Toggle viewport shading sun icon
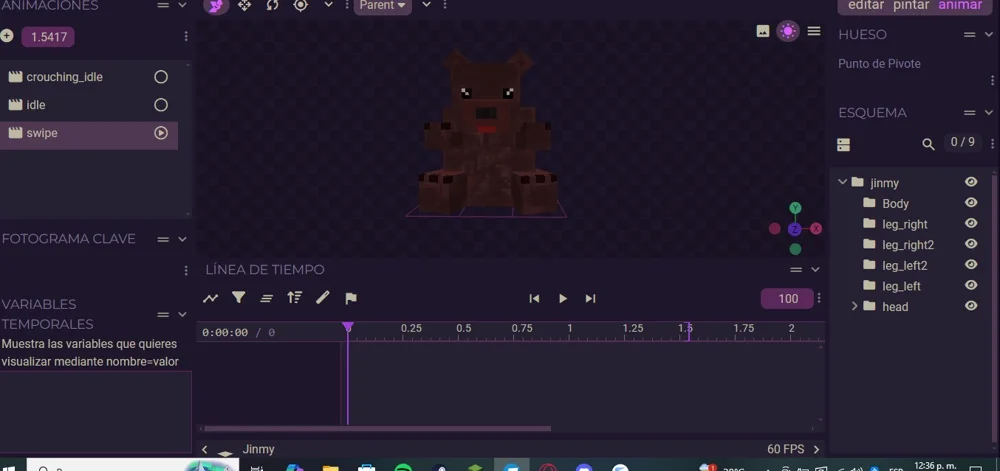The height and width of the screenshot is (471, 1000). tap(788, 31)
